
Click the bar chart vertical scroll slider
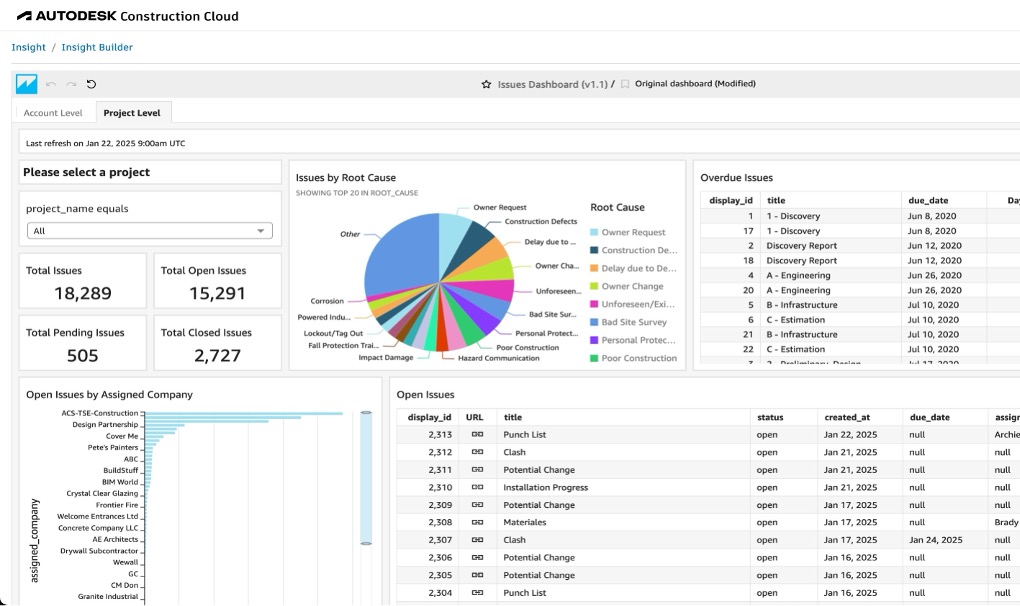point(366,478)
